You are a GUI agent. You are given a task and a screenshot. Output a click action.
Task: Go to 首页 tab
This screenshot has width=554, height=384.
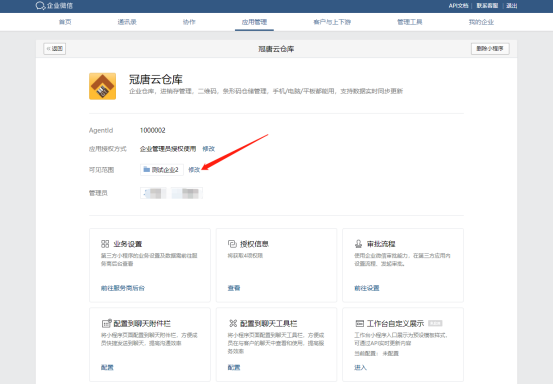click(65, 22)
